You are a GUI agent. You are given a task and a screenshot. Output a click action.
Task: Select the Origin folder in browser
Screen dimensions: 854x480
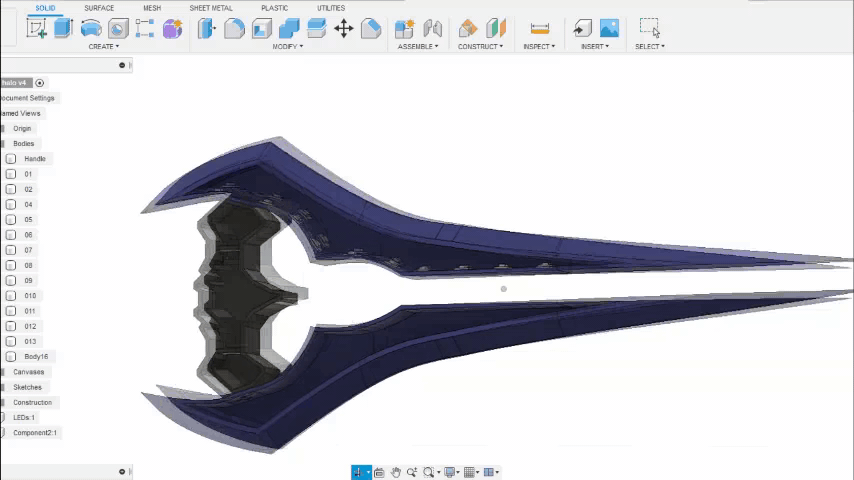tap(22, 129)
